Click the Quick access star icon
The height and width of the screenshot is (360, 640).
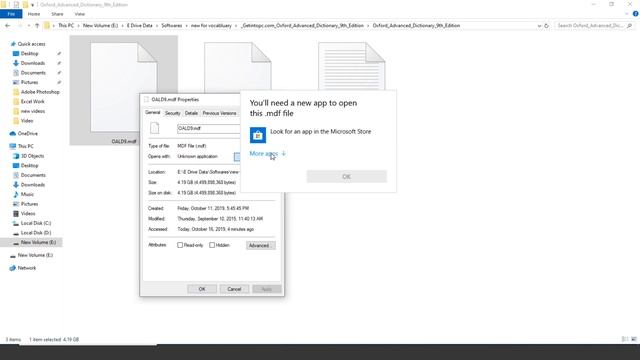pyautogui.click(x=13, y=44)
